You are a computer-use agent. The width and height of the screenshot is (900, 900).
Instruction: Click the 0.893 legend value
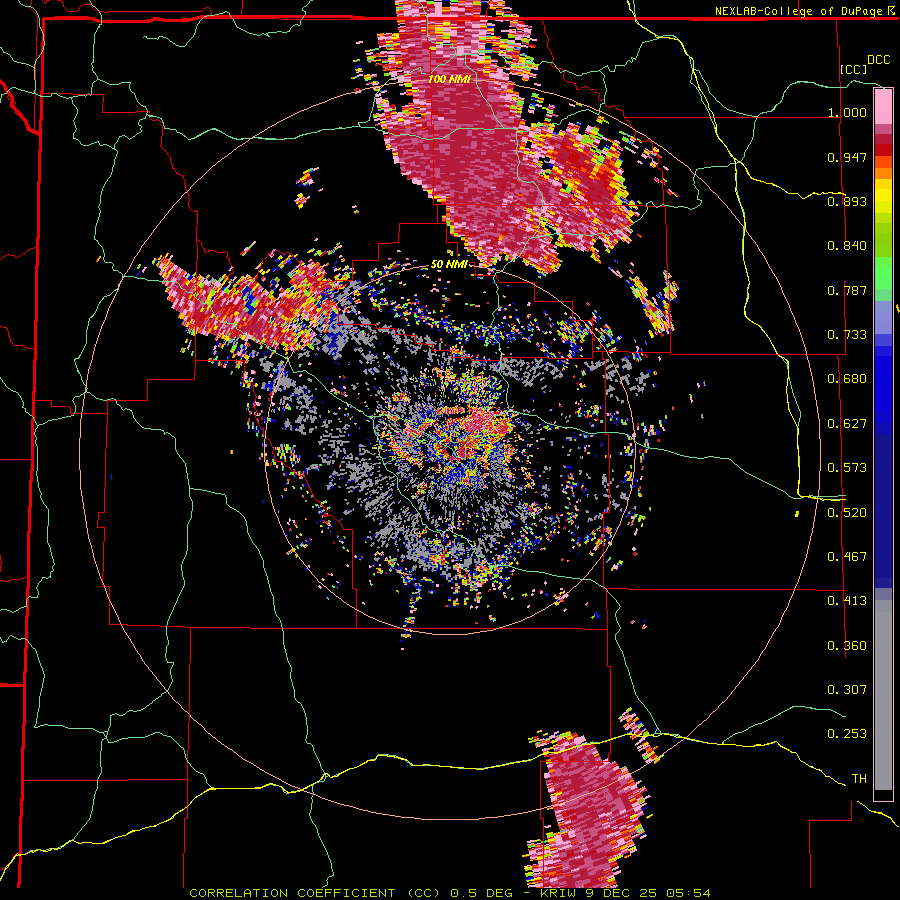tap(847, 201)
